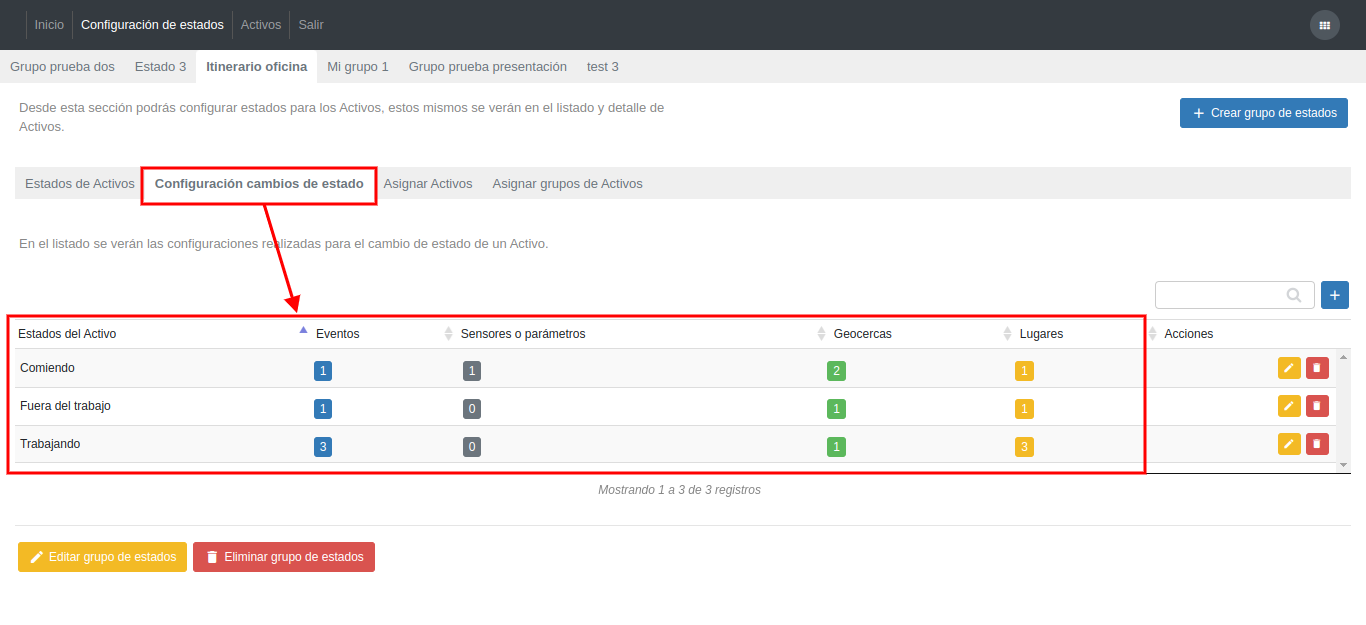
Task: Click the blue plus add configuration button
Action: click(x=1334, y=295)
